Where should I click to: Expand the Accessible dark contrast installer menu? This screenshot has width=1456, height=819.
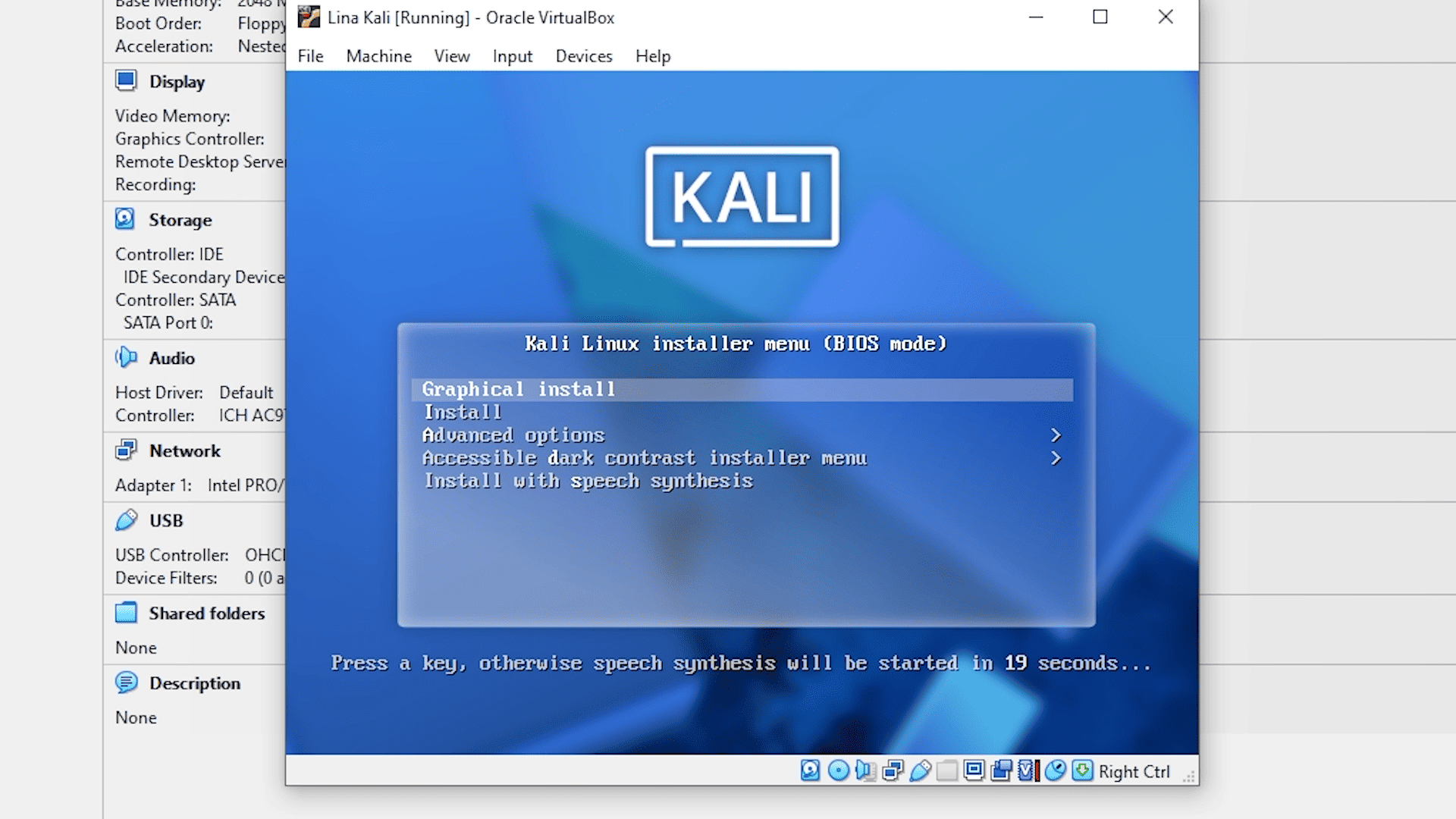645,458
